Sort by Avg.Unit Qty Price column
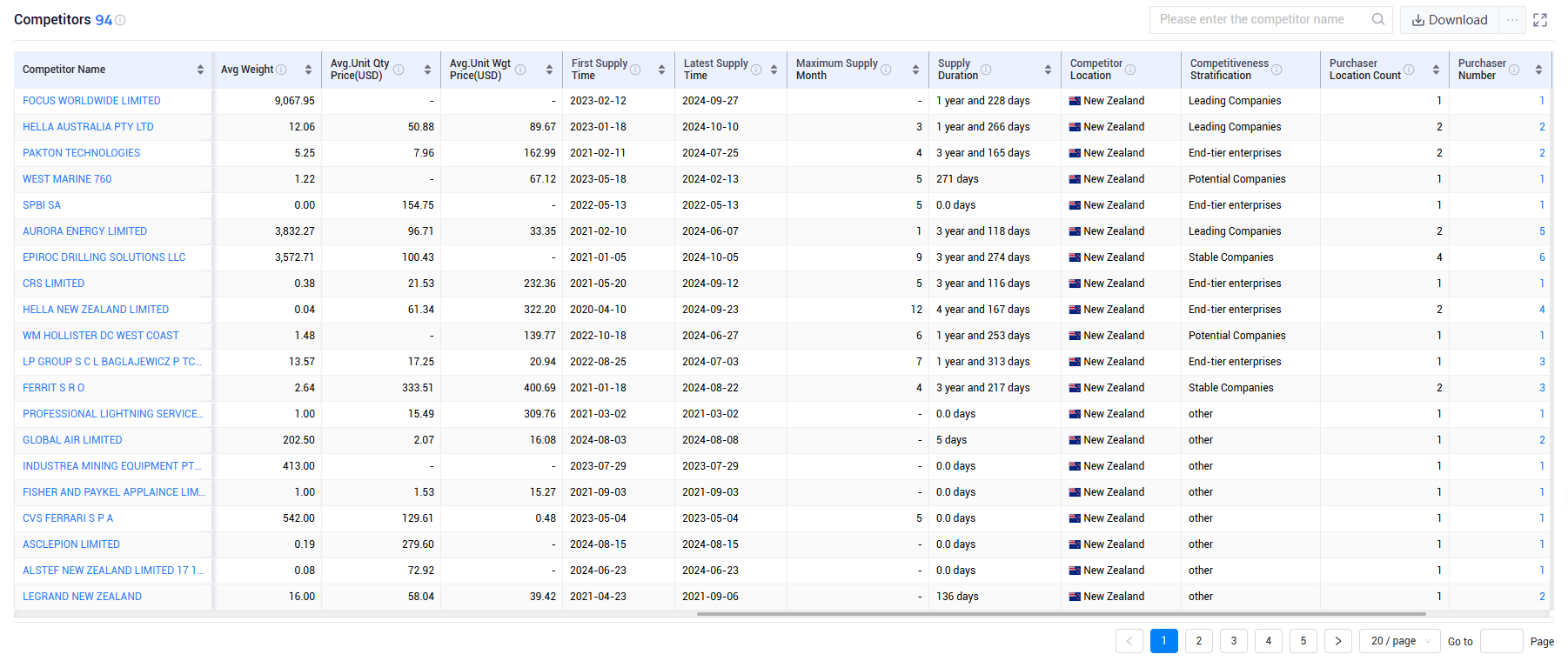Screen dimensions: 1568x661 (x=427, y=70)
